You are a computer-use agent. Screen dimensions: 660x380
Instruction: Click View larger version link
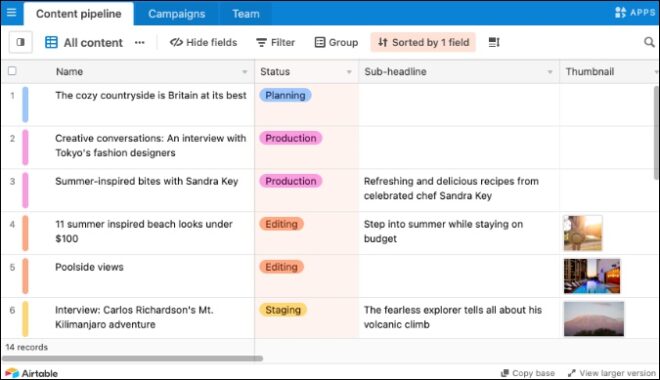click(612, 373)
